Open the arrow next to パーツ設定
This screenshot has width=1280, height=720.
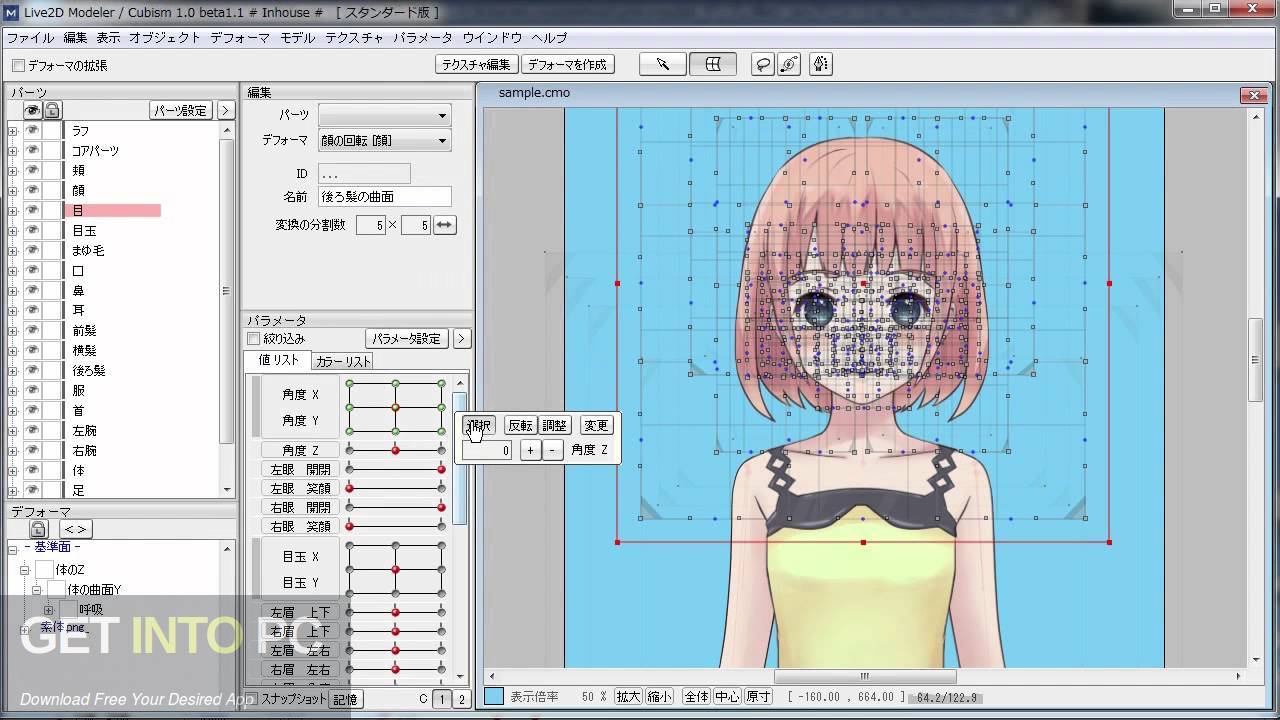225,111
